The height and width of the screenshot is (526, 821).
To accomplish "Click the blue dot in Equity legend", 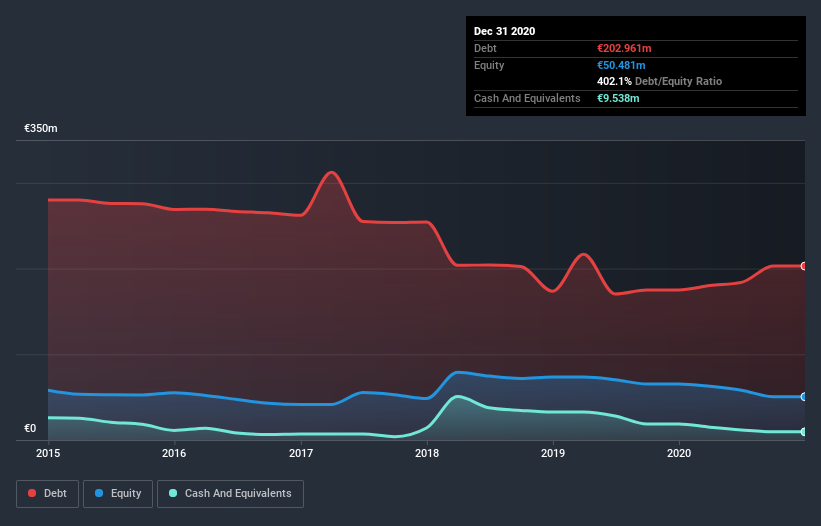I will (x=99, y=493).
